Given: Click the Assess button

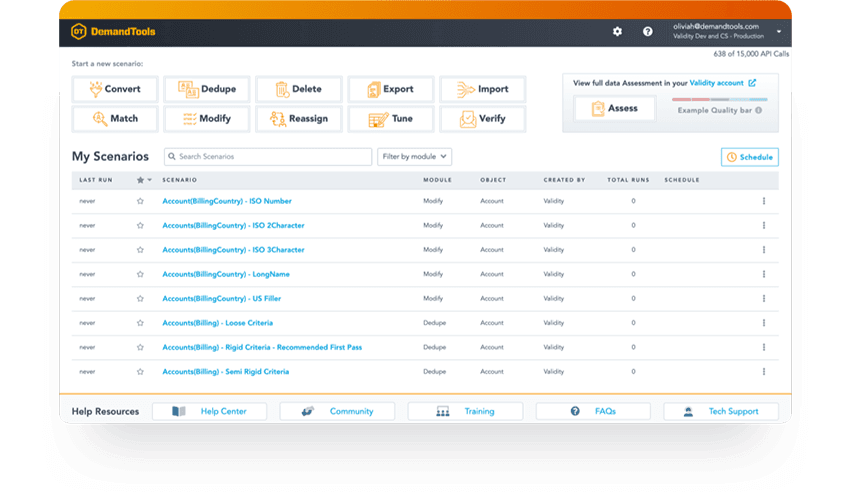Looking at the screenshot, I should click(615, 108).
